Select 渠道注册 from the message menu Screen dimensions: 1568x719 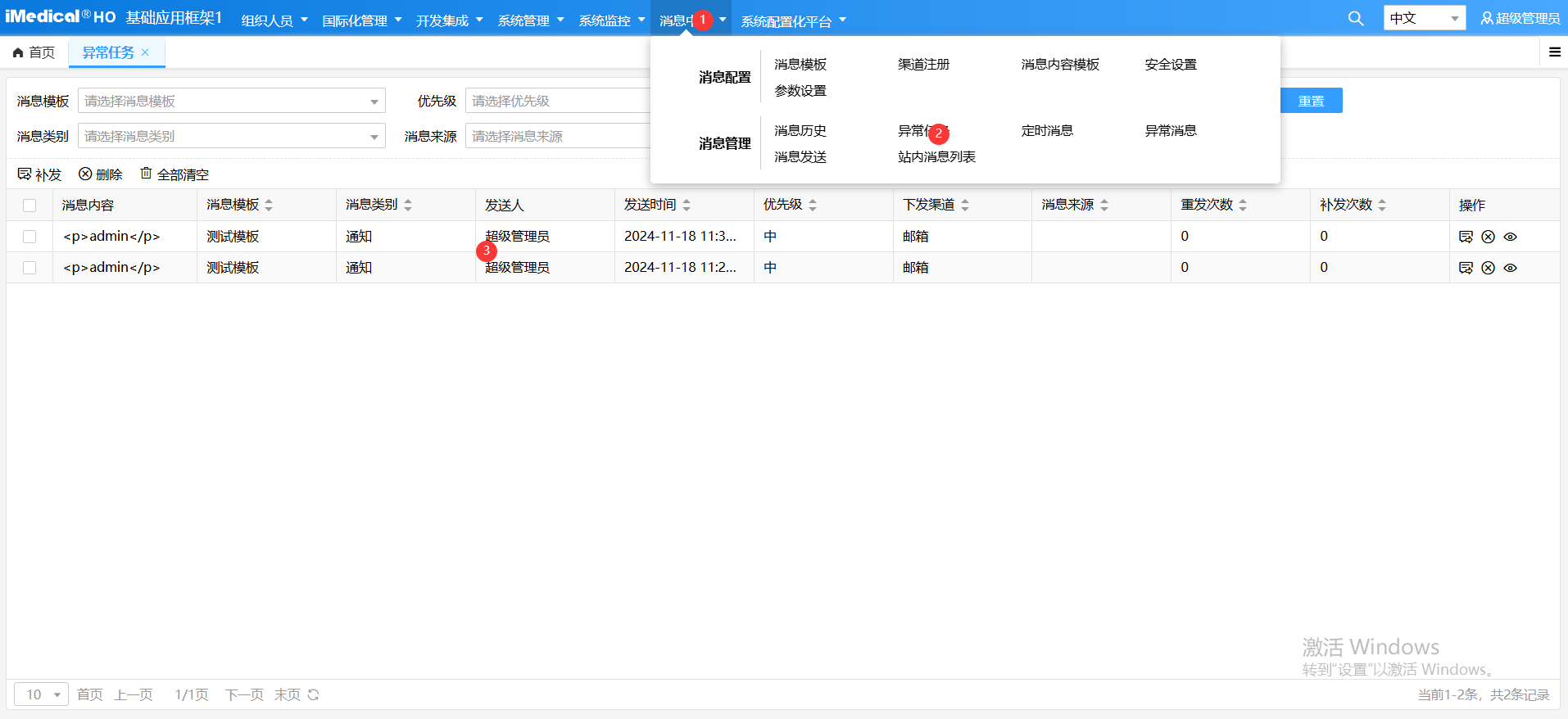click(923, 65)
